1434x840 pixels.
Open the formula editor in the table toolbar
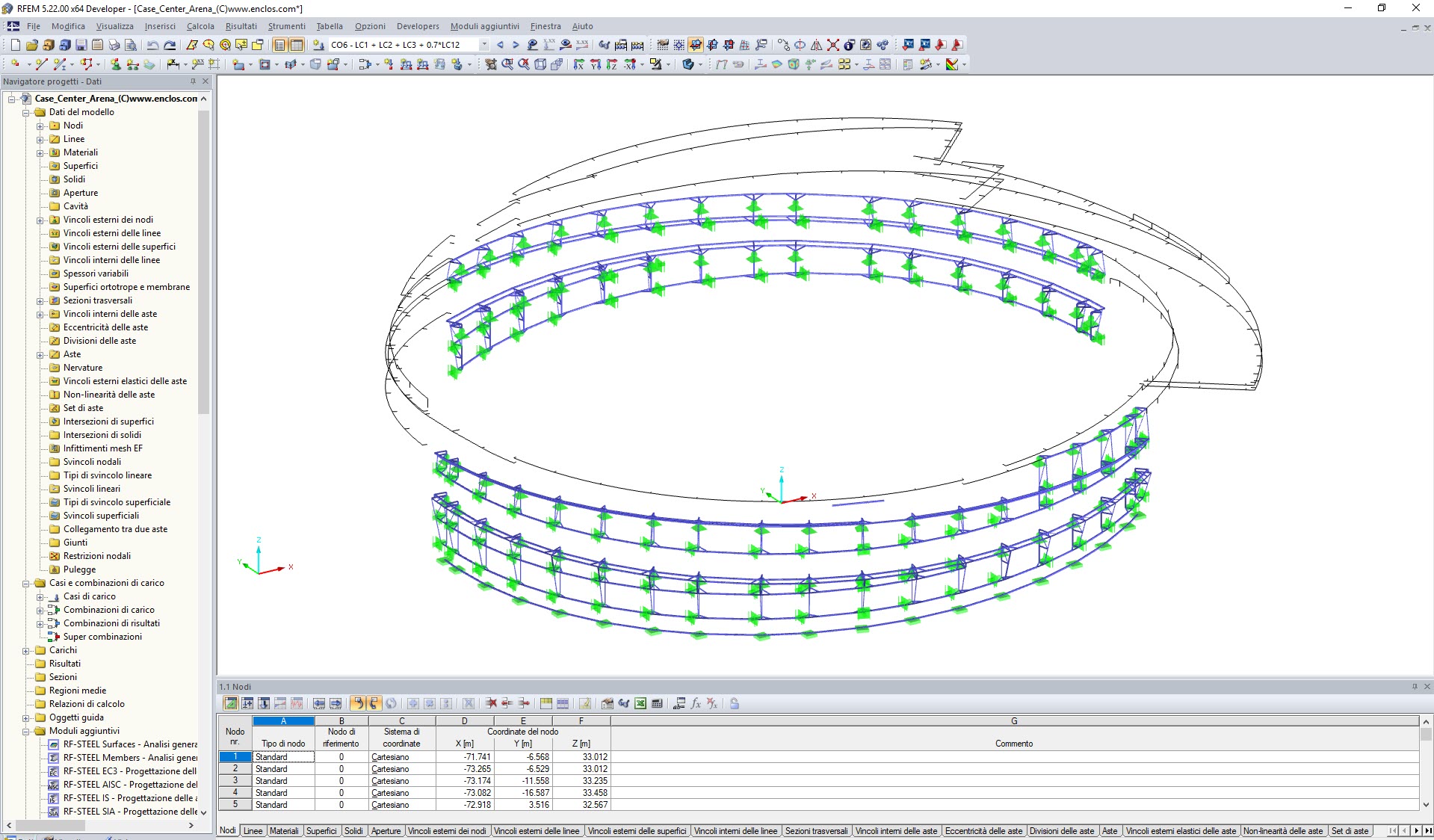pos(696,703)
